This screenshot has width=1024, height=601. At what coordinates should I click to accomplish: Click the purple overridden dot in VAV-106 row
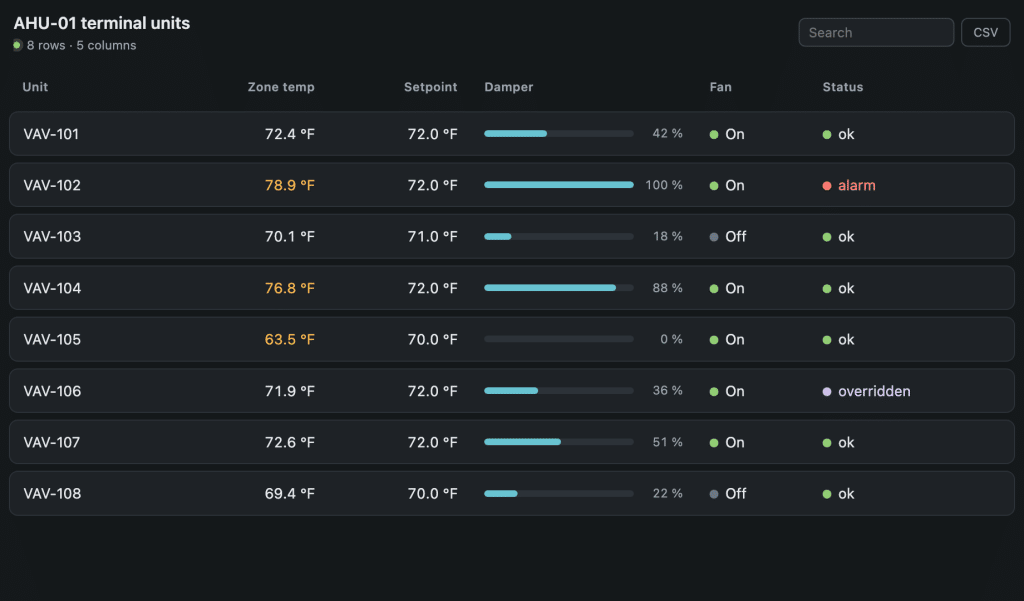(x=827, y=392)
